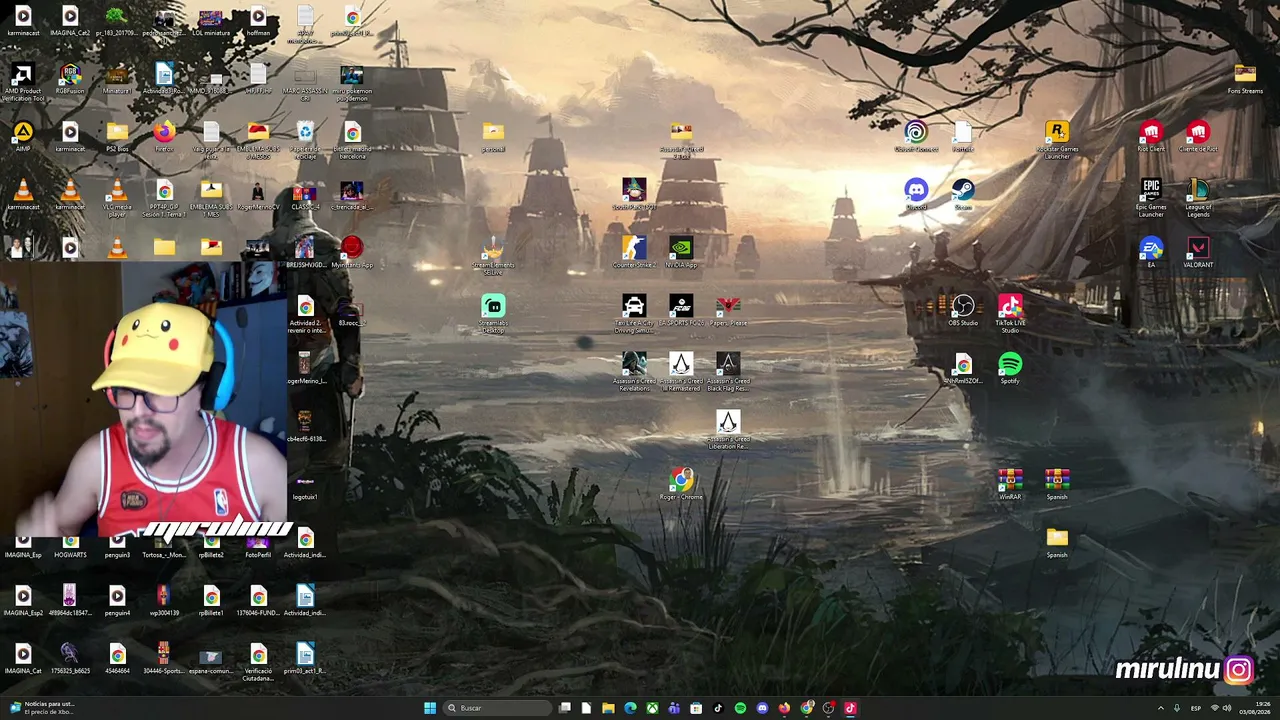Viewport: 1280px width, 720px height.
Task: Launch the EA app shortcut
Action: point(1151,254)
